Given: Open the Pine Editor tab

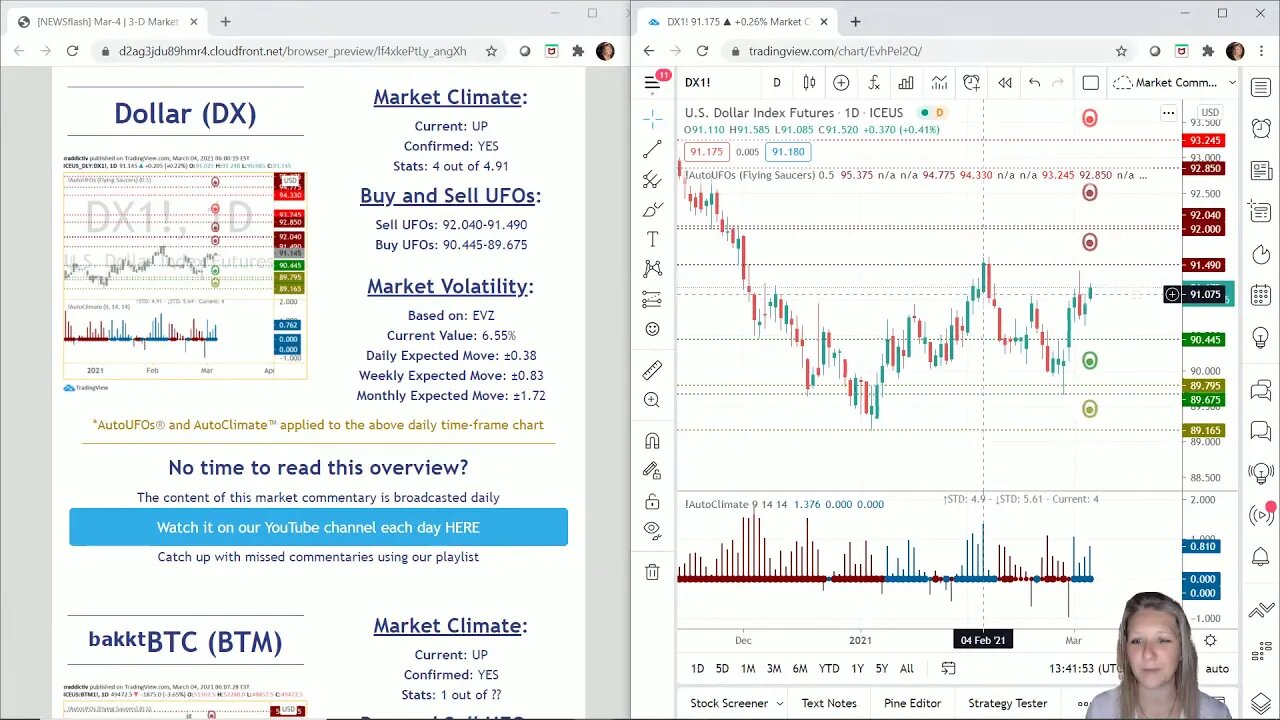Looking at the screenshot, I should point(912,703).
